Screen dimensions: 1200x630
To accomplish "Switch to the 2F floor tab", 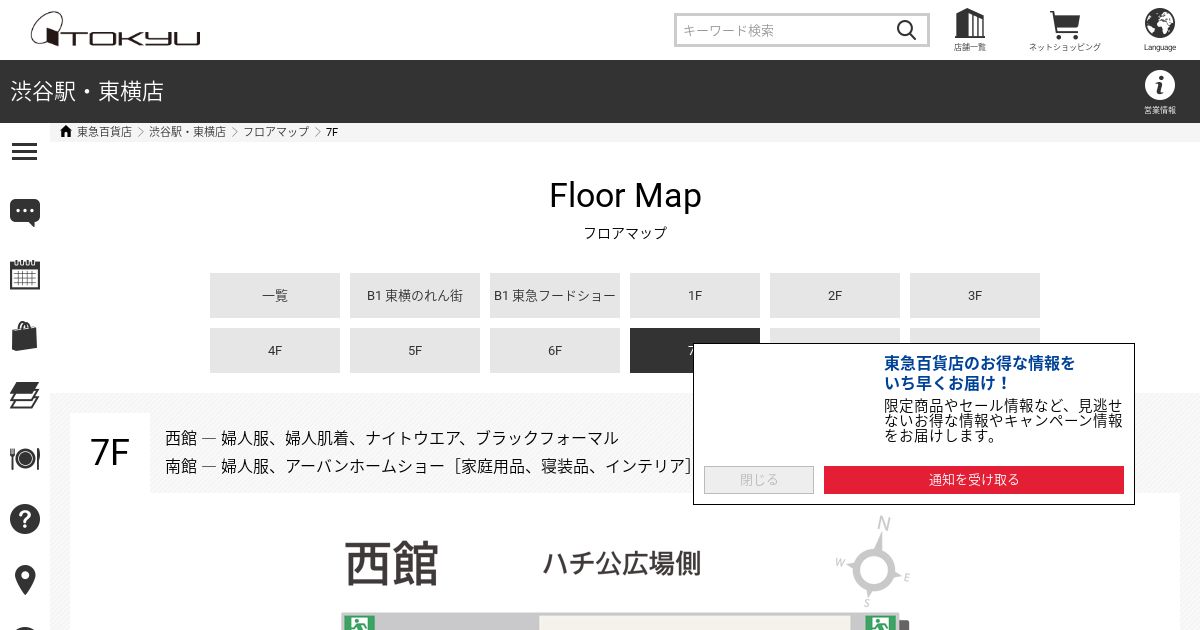I will coord(835,295).
